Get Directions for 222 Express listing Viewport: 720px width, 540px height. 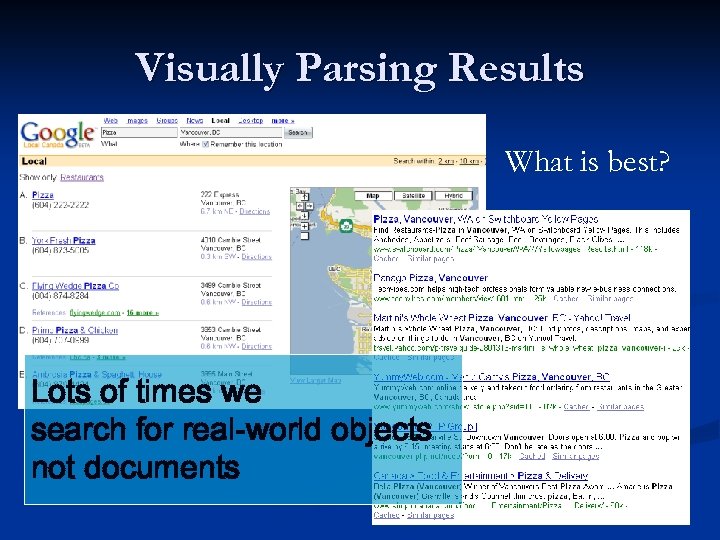[255, 211]
